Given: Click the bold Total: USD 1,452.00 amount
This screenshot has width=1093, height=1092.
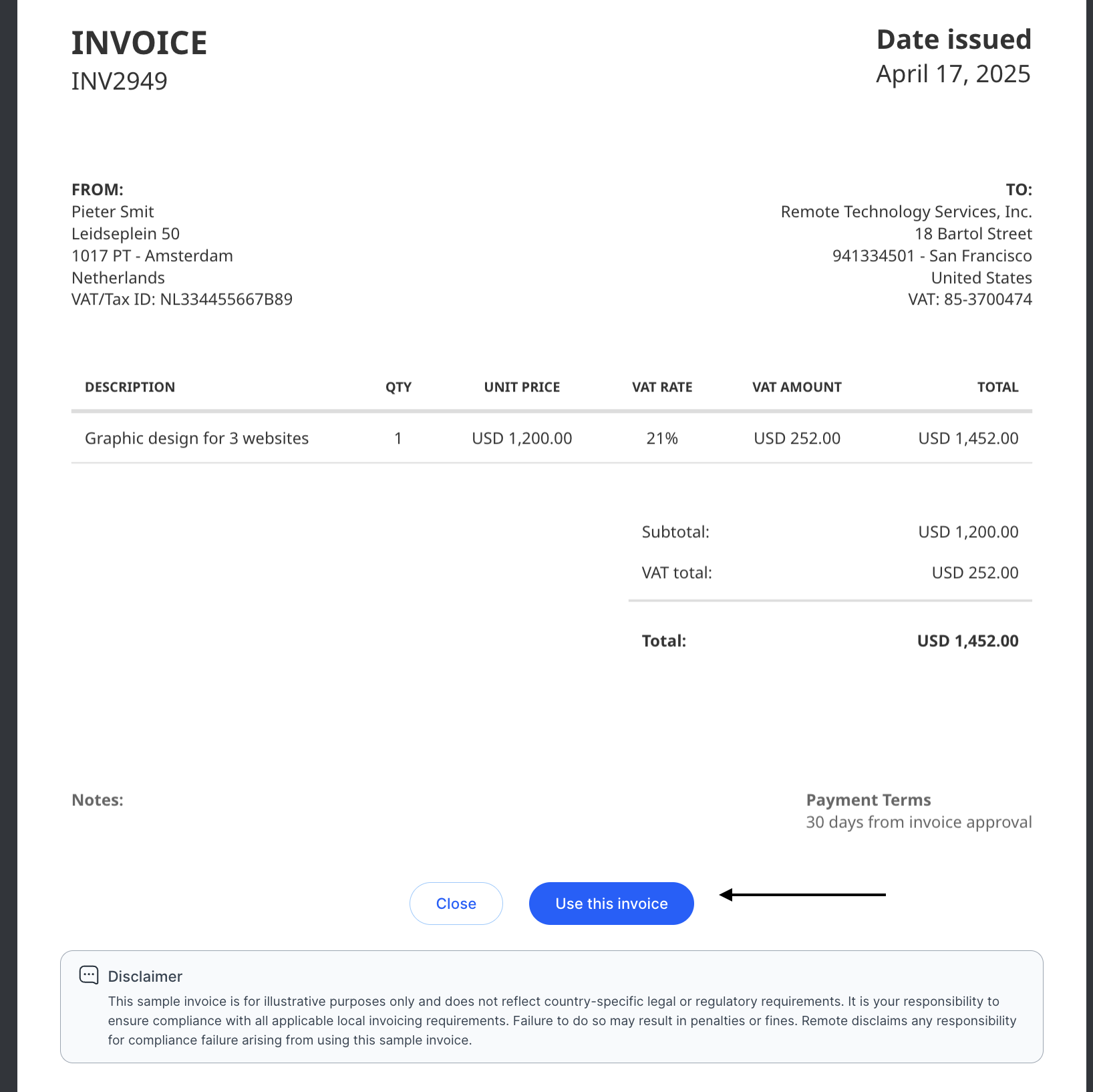Looking at the screenshot, I should [x=967, y=641].
